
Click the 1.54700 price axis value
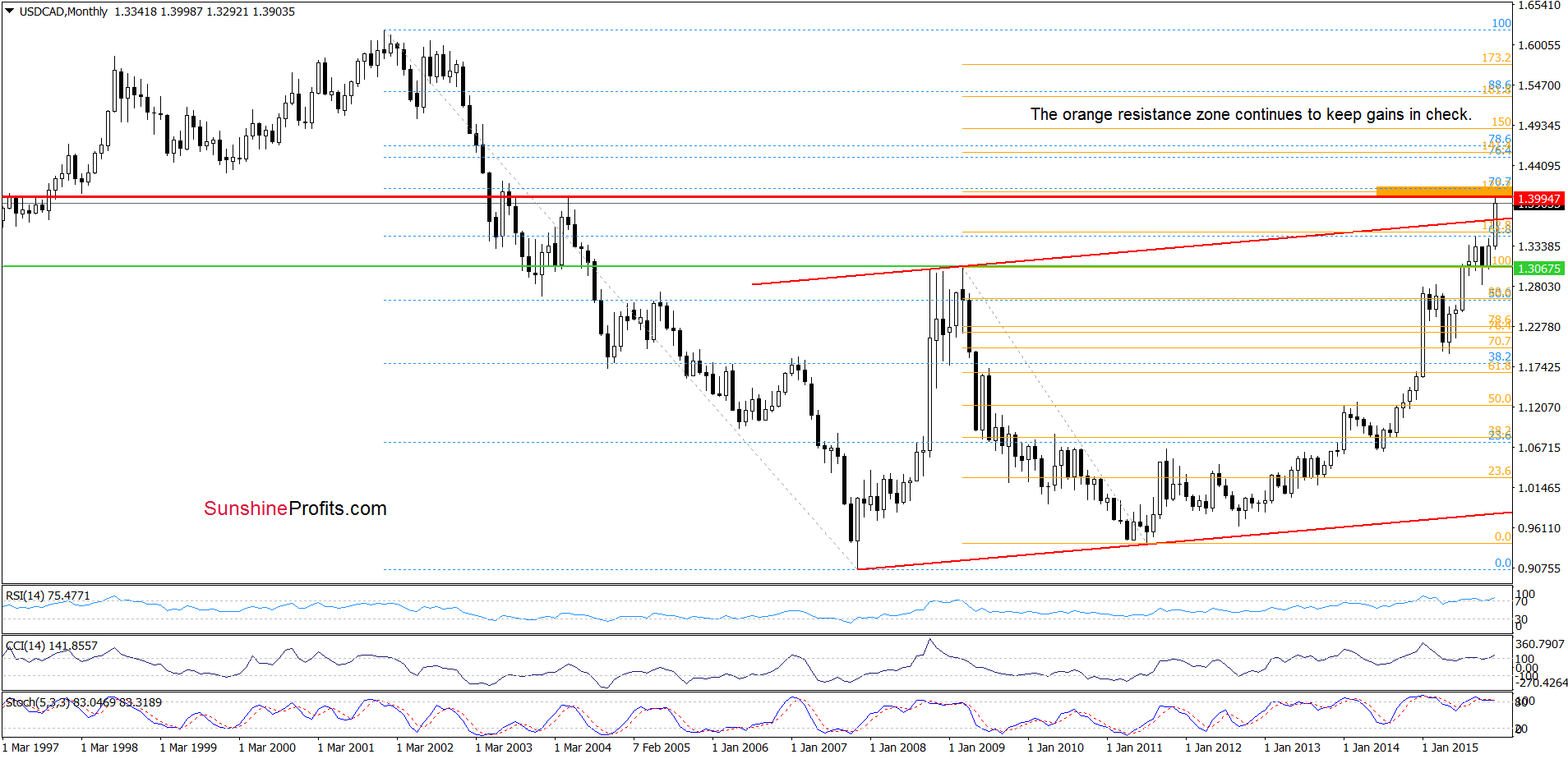point(1538,85)
